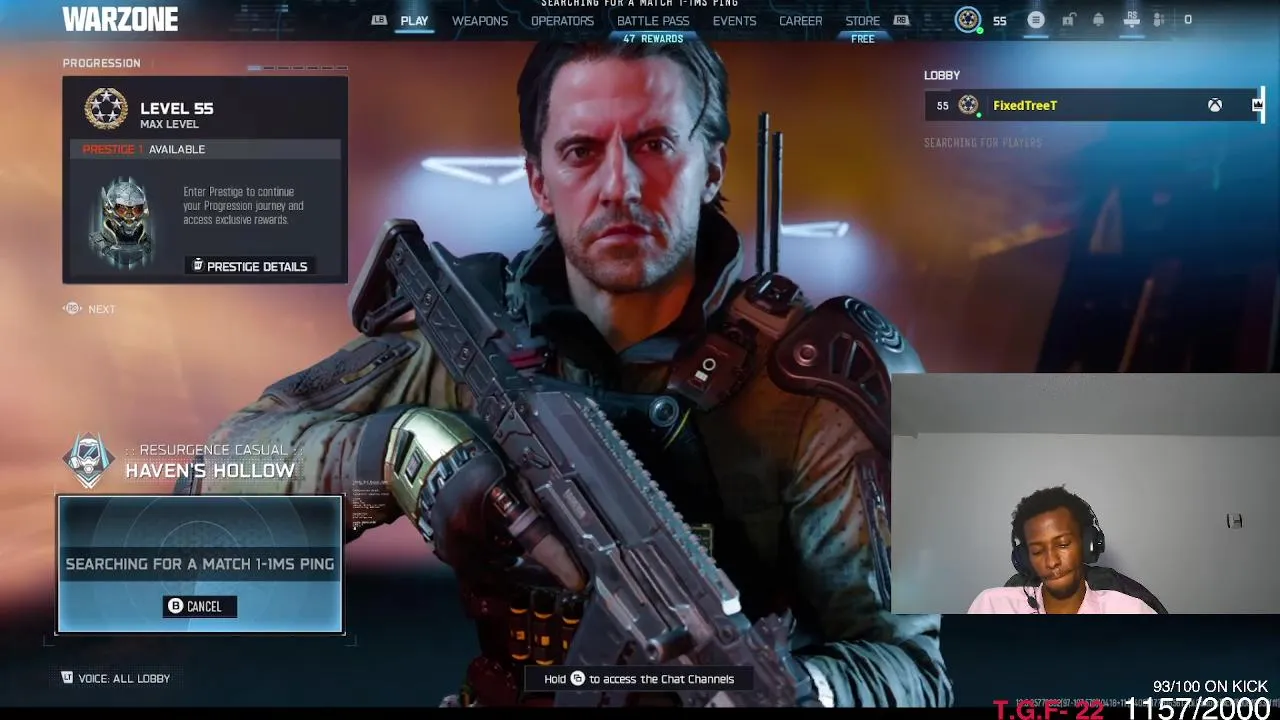Click the Prestige skull helmet emblem

[122, 222]
